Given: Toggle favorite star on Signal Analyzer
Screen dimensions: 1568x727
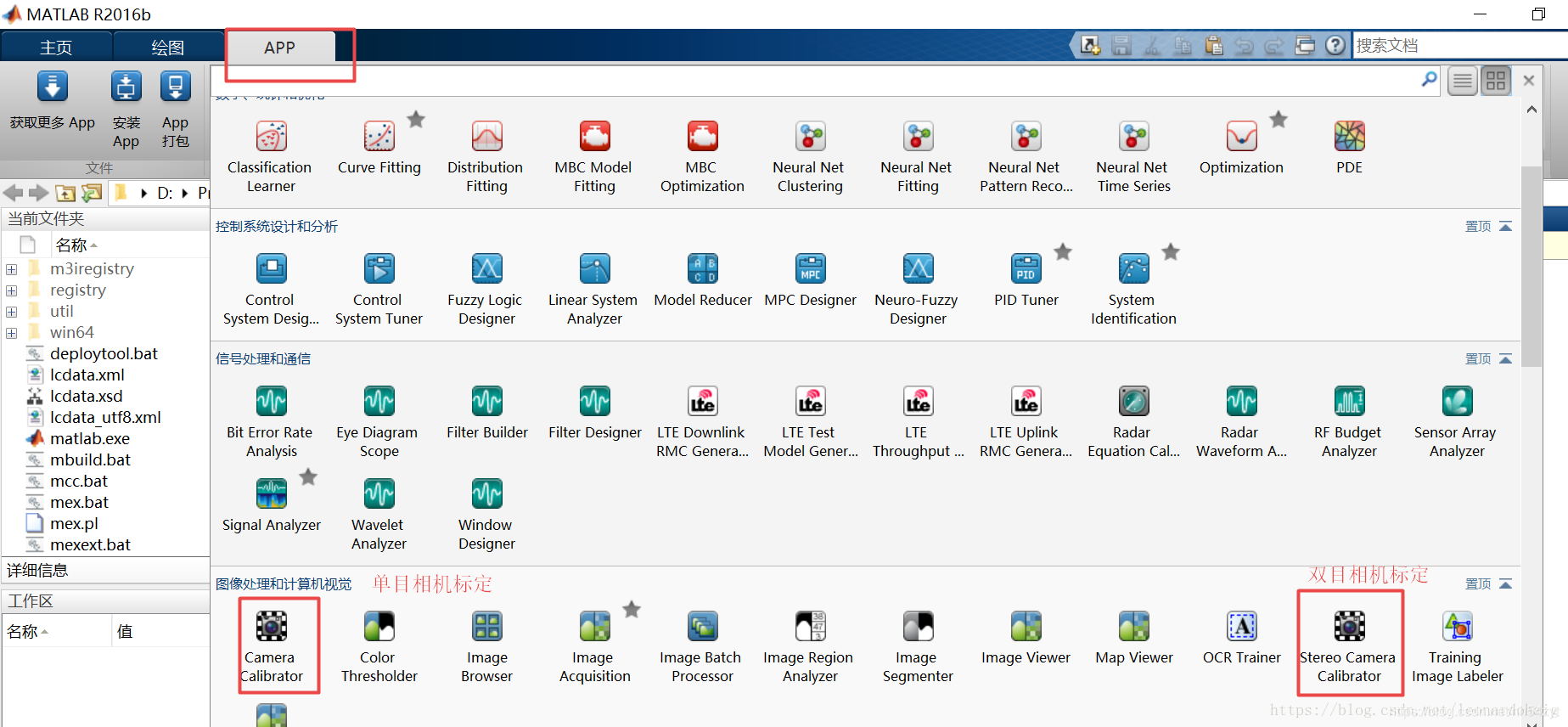Looking at the screenshot, I should click(308, 477).
